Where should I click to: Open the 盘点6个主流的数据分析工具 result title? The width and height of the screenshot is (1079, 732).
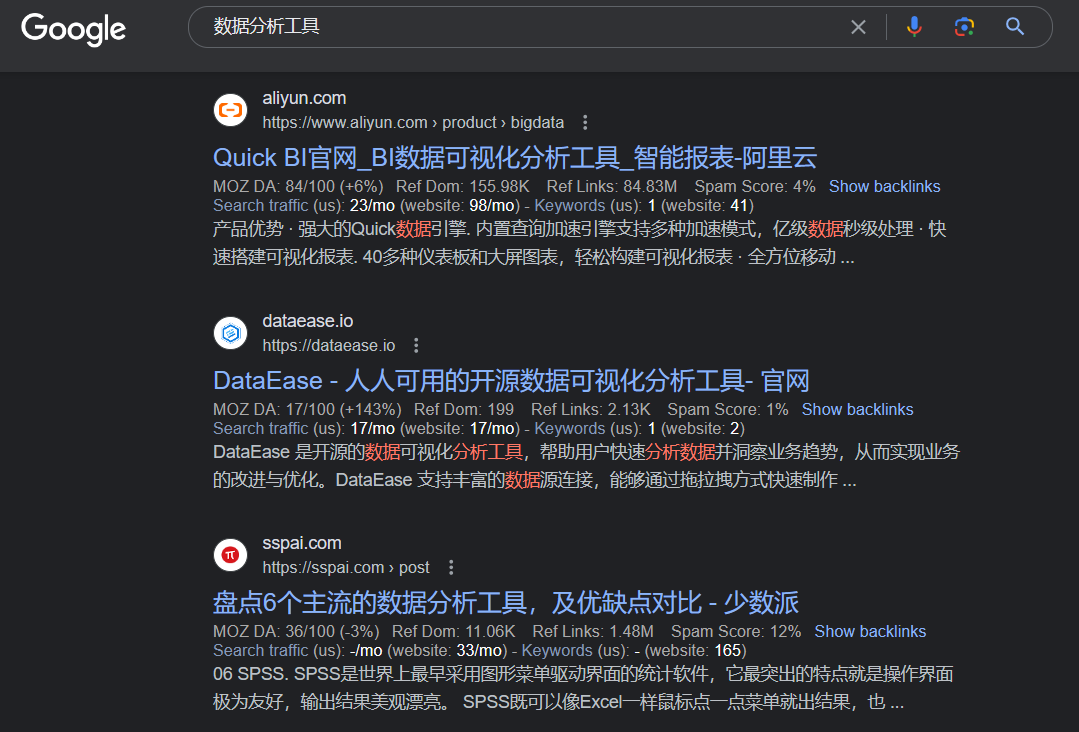point(506,603)
